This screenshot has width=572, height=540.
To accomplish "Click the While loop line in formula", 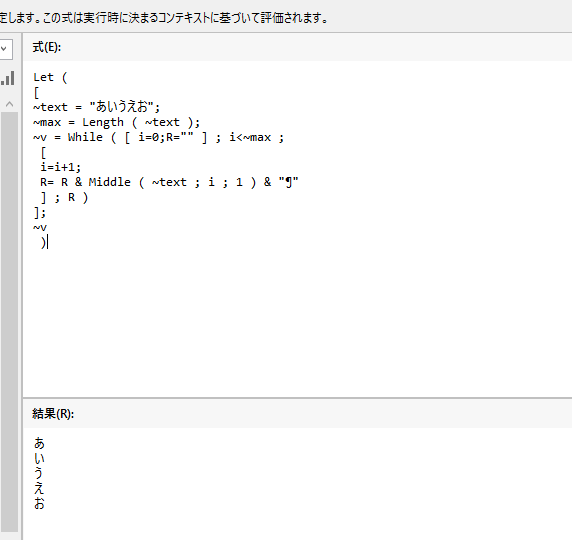I will coord(158,138).
